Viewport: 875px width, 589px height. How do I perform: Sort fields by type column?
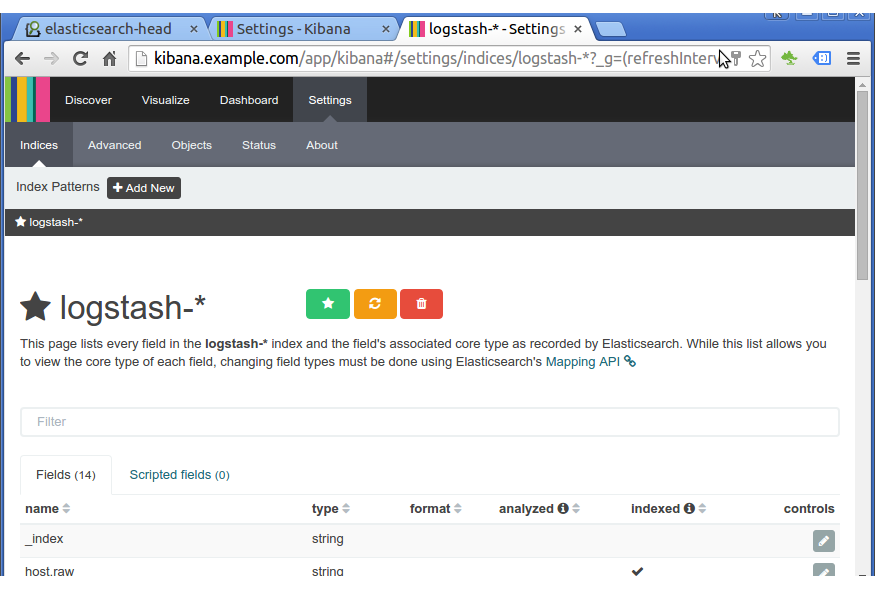tap(346, 509)
